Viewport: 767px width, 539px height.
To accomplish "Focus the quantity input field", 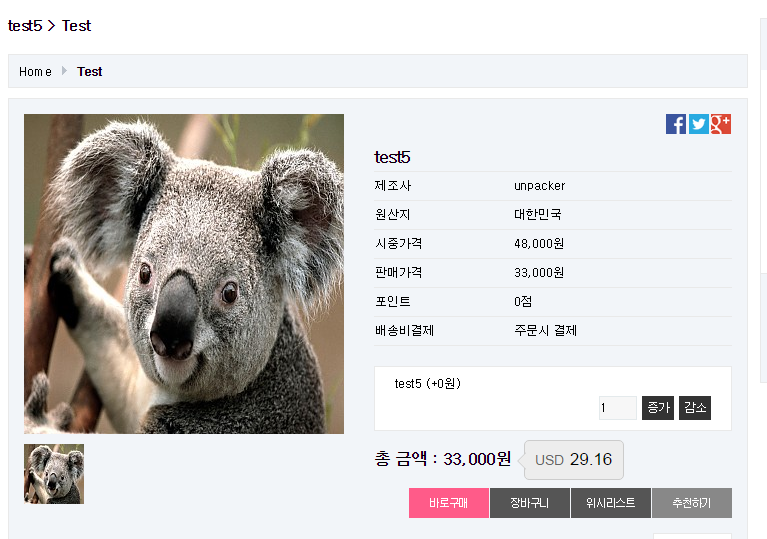I will [x=617, y=408].
